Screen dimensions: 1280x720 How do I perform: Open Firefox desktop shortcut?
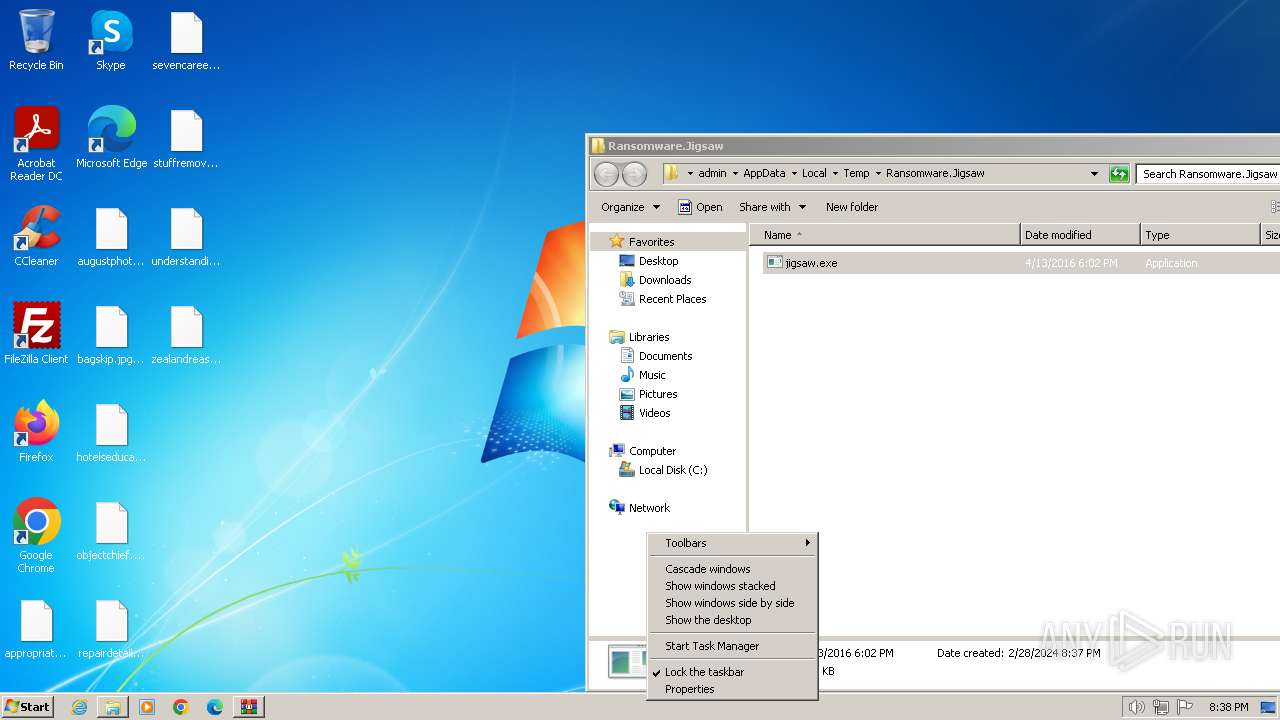click(x=36, y=431)
